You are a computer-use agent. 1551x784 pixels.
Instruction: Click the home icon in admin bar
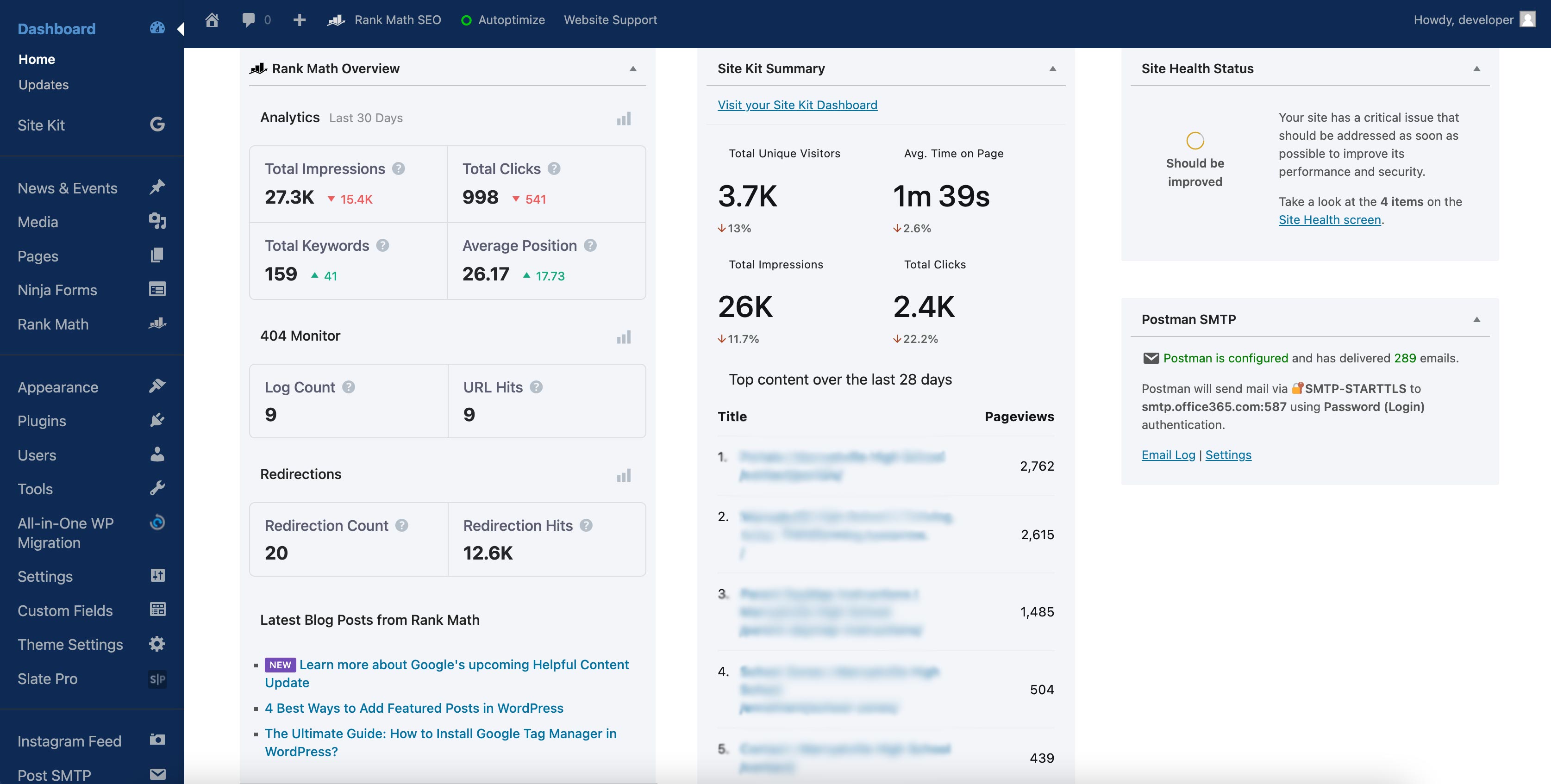click(212, 20)
